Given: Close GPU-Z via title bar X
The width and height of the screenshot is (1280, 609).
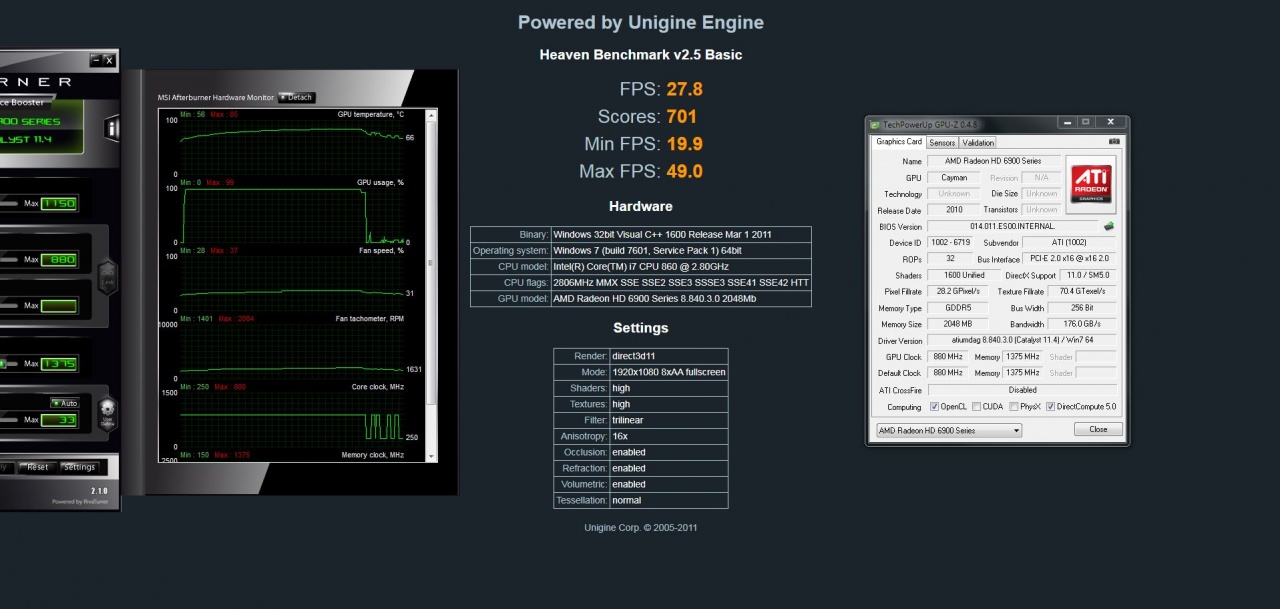Looking at the screenshot, I should 1111,122.
